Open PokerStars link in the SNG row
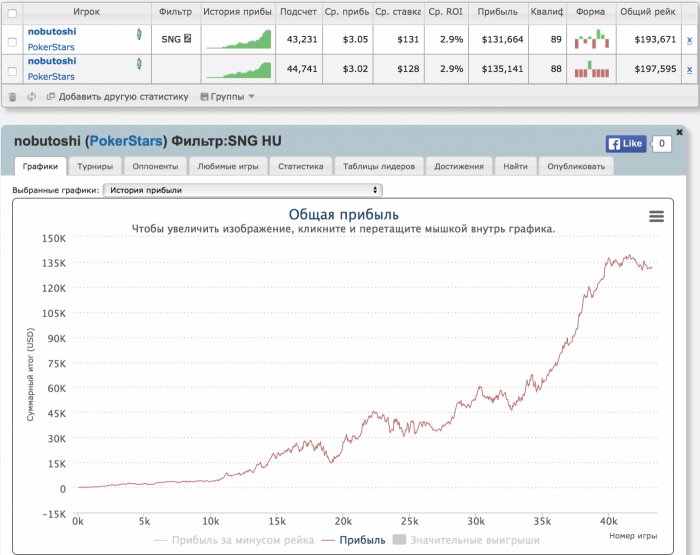700x555 pixels. pos(51,47)
